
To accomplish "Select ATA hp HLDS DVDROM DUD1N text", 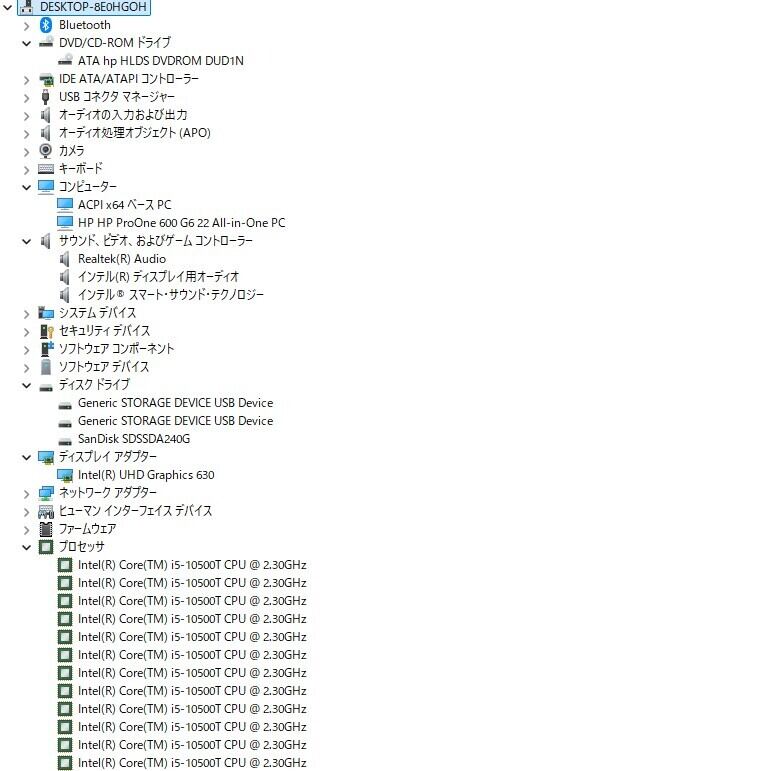I will pyautogui.click(x=161, y=61).
